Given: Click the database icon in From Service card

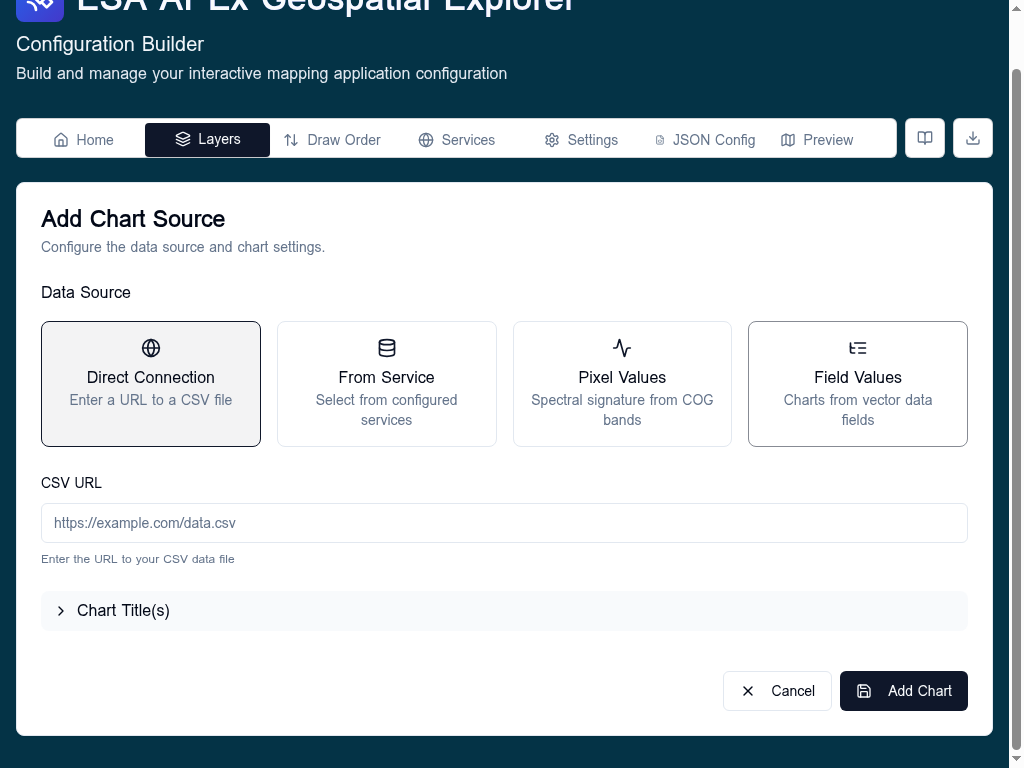Looking at the screenshot, I should [387, 348].
